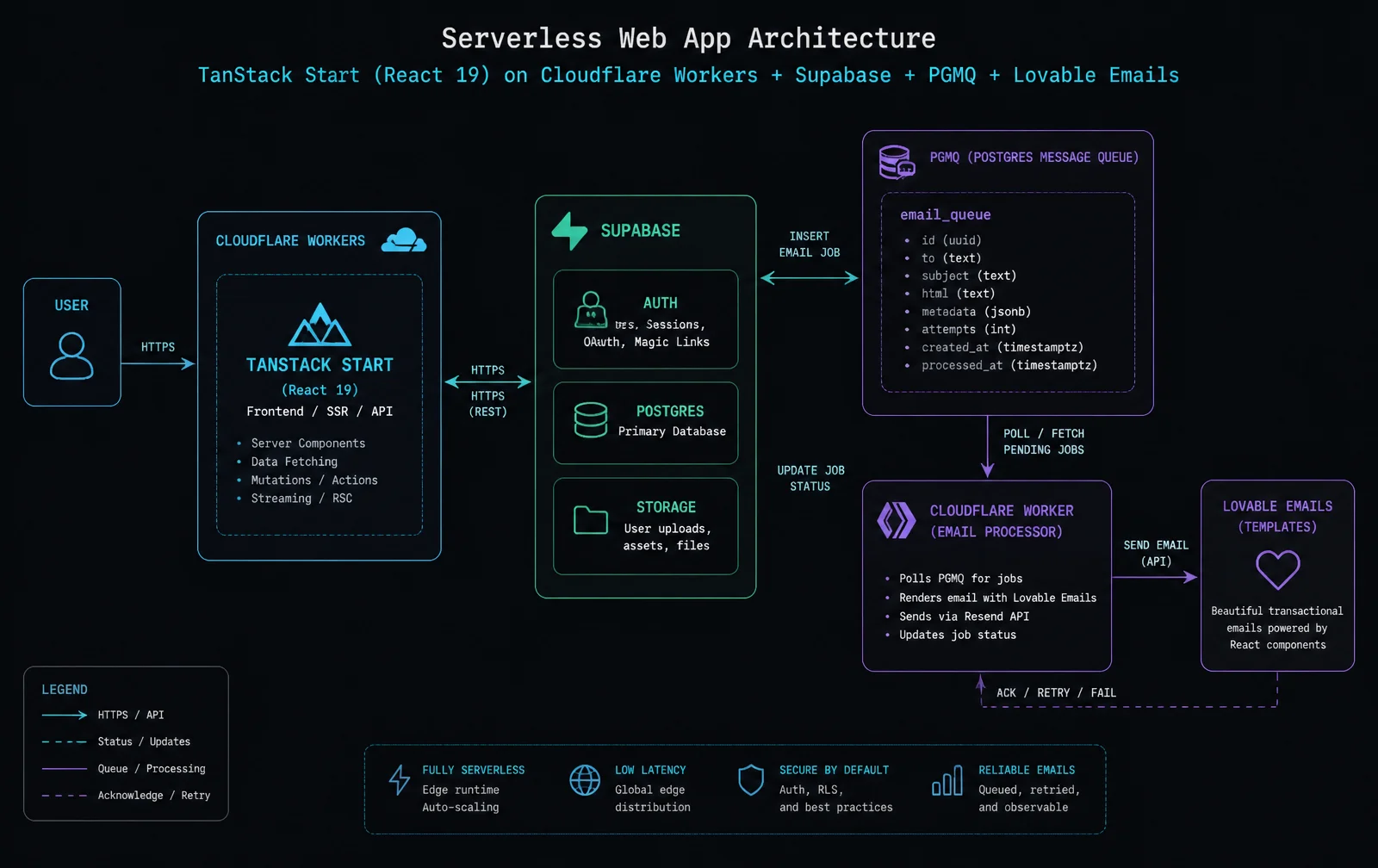Click the metadata (jsonb) column row
Screen dimensions: 1378x868
tap(976, 312)
